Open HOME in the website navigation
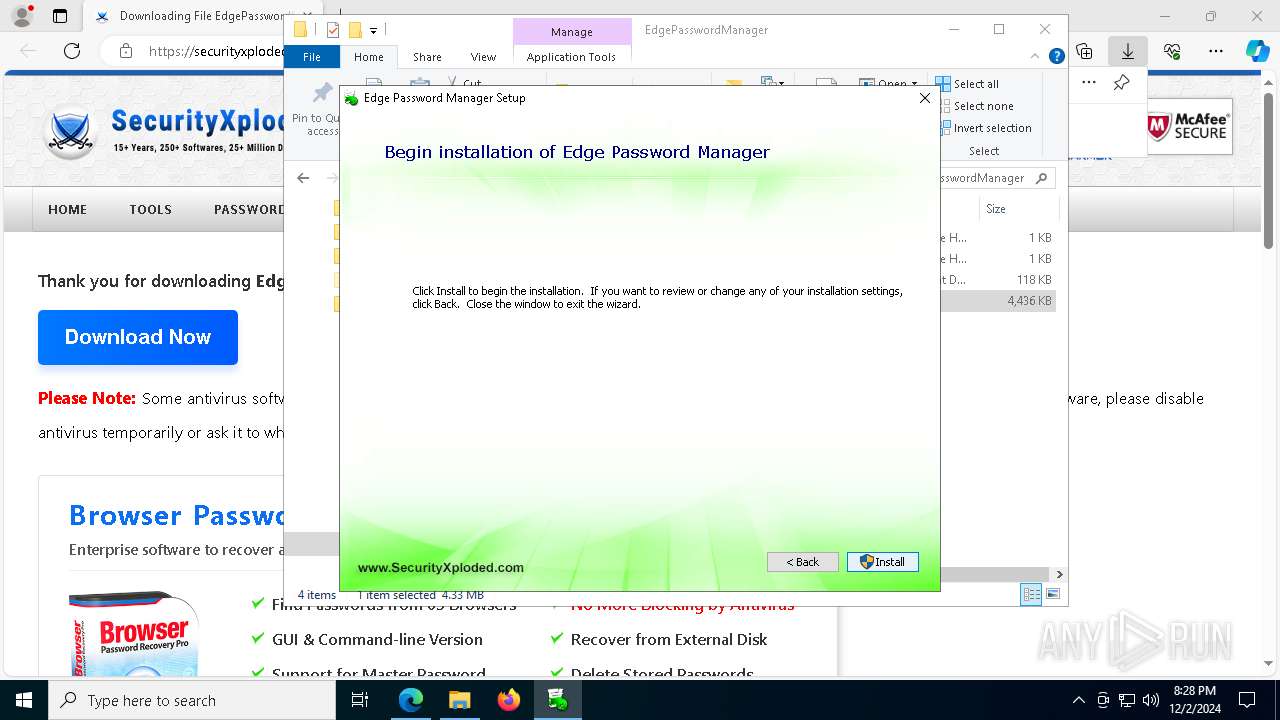Viewport: 1280px width, 720px height. click(x=68, y=210)
